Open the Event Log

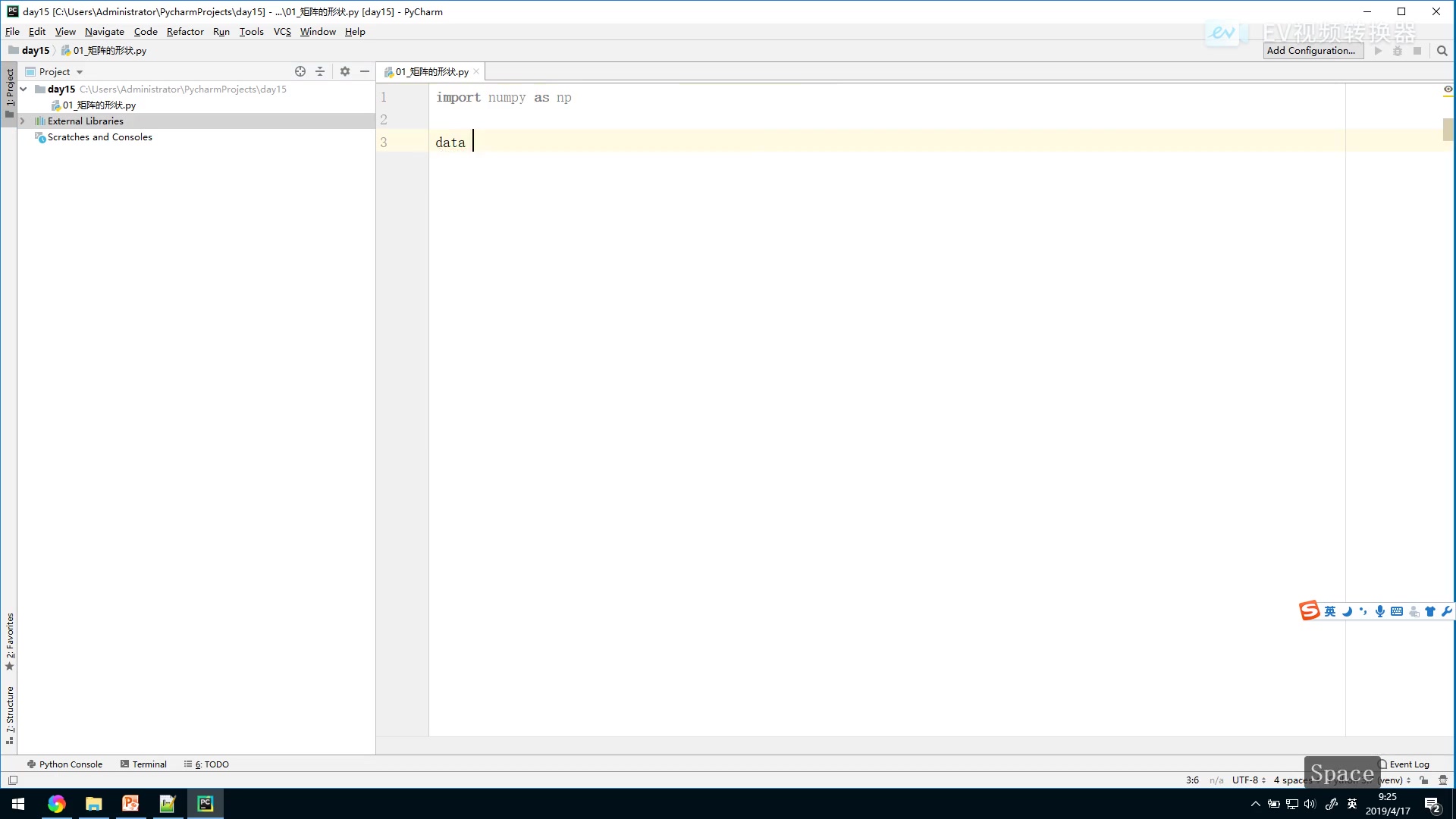[1404, 764]
